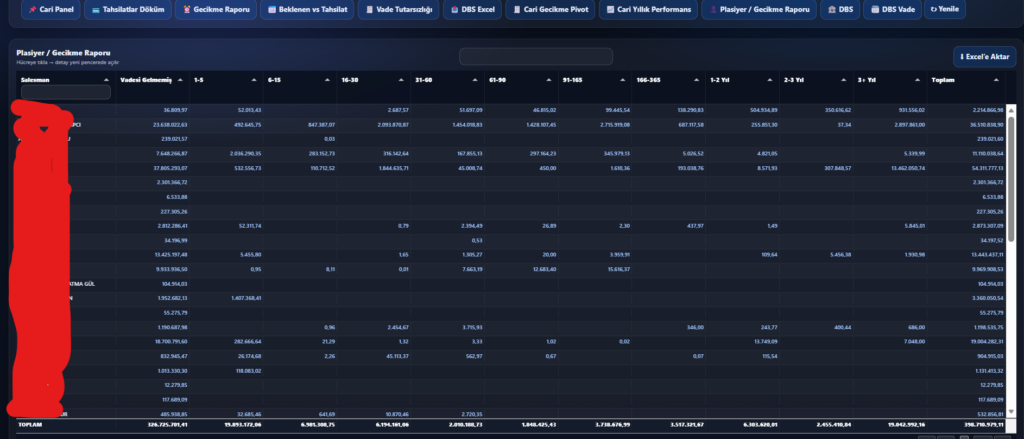Sort the 16-30 days column
1024x439 pixels.
(402, 80)
